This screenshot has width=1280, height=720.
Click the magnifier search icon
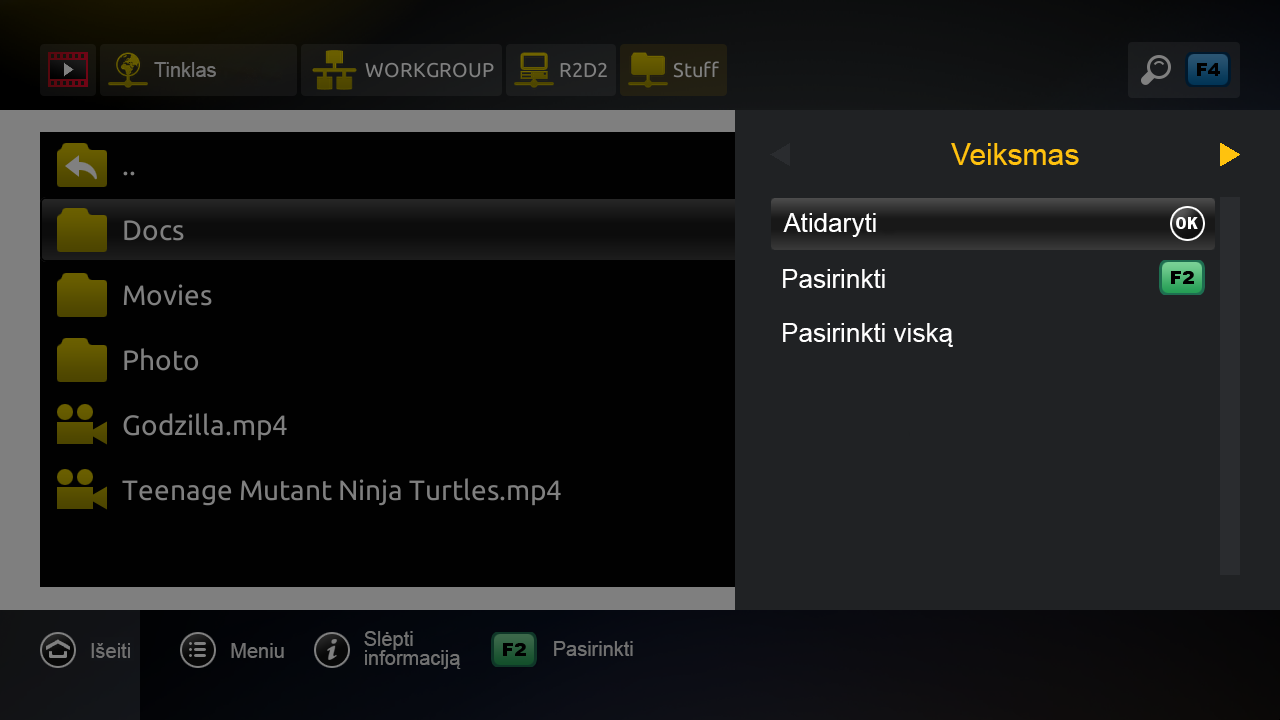pyautogui.click(x=1155, y=70)
